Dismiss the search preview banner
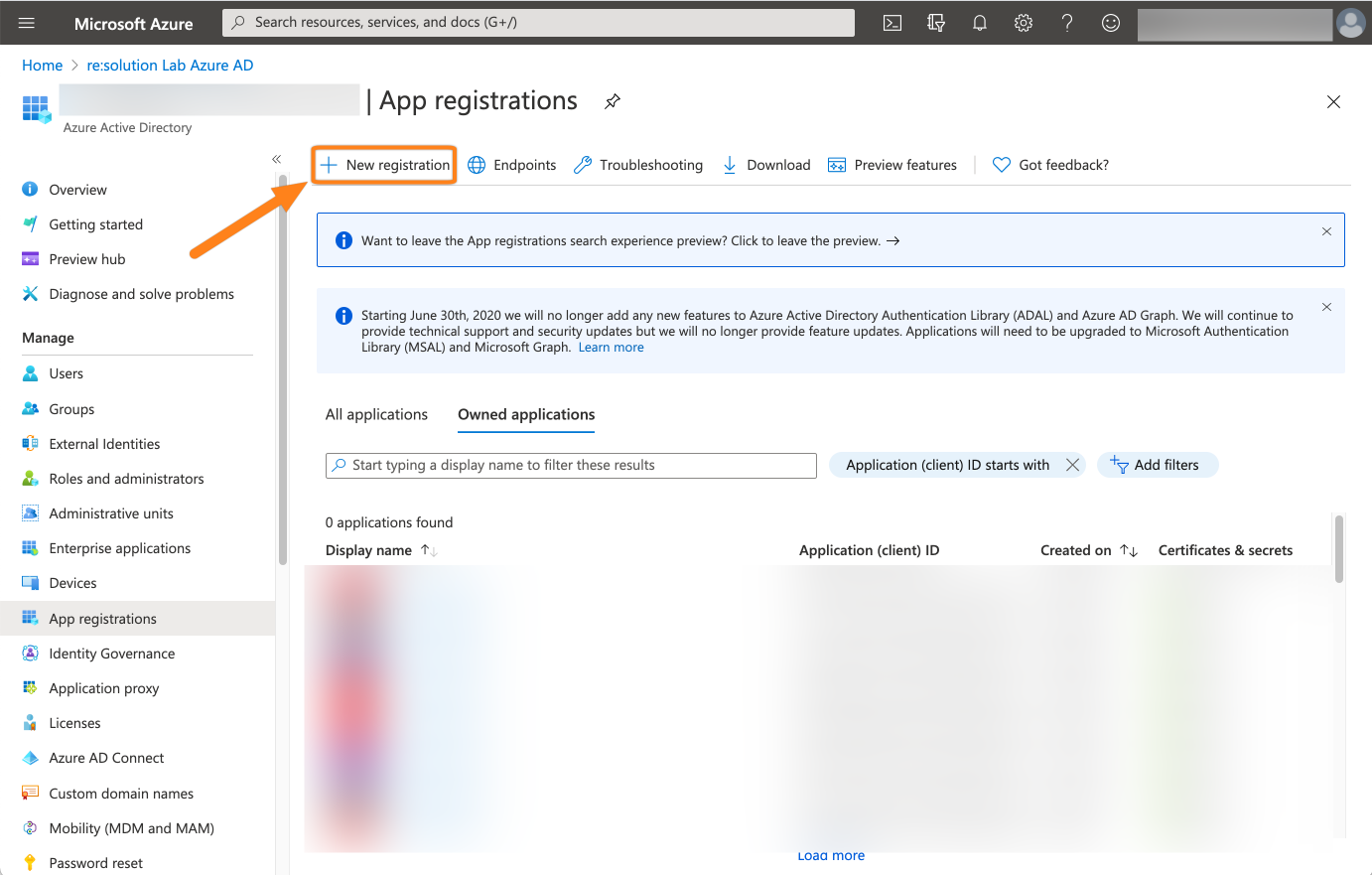The width and height of the screenshot is (1372, 875). (1326, 231)
